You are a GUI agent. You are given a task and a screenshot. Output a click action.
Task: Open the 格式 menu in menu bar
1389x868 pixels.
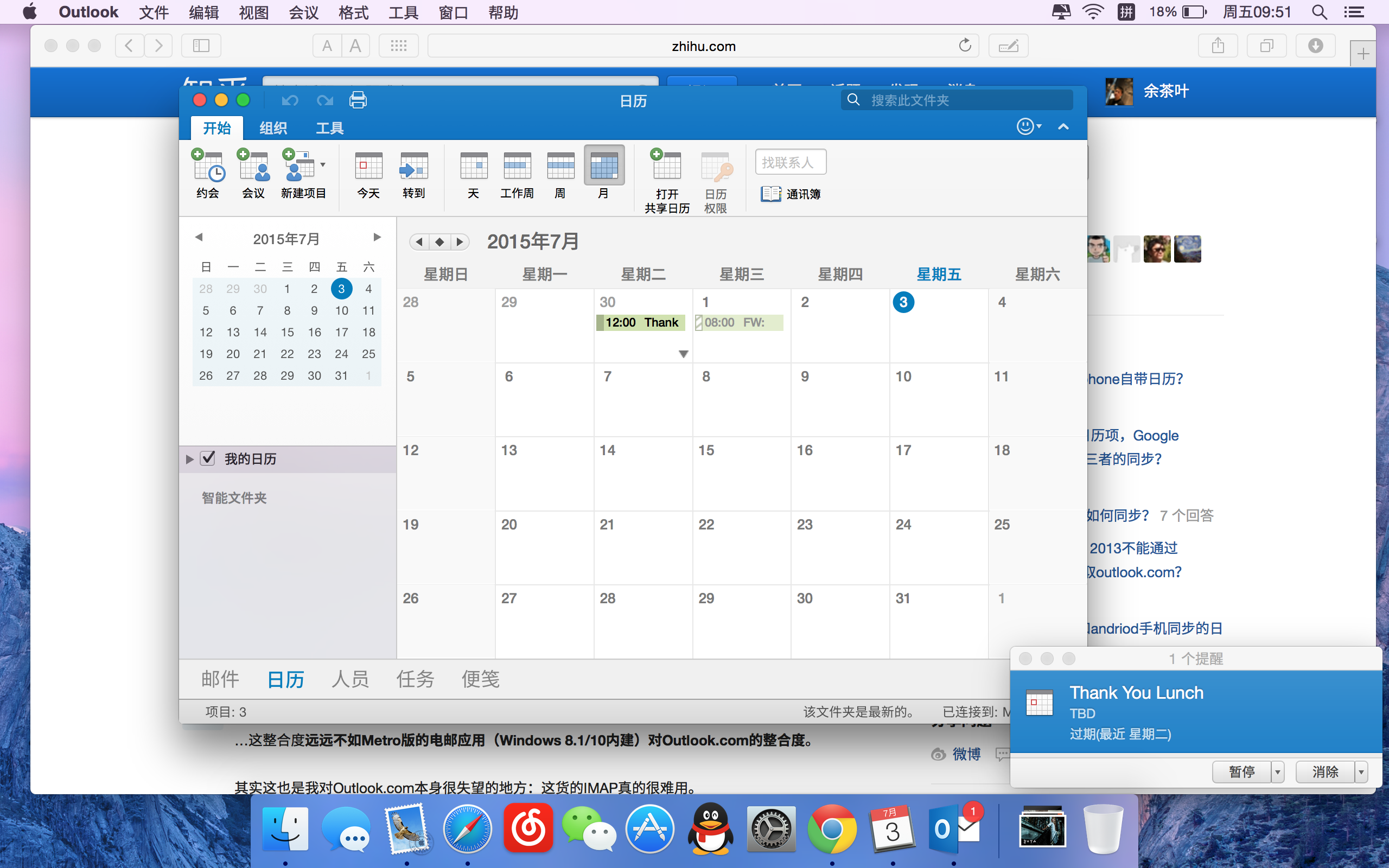tap(353, 12)
